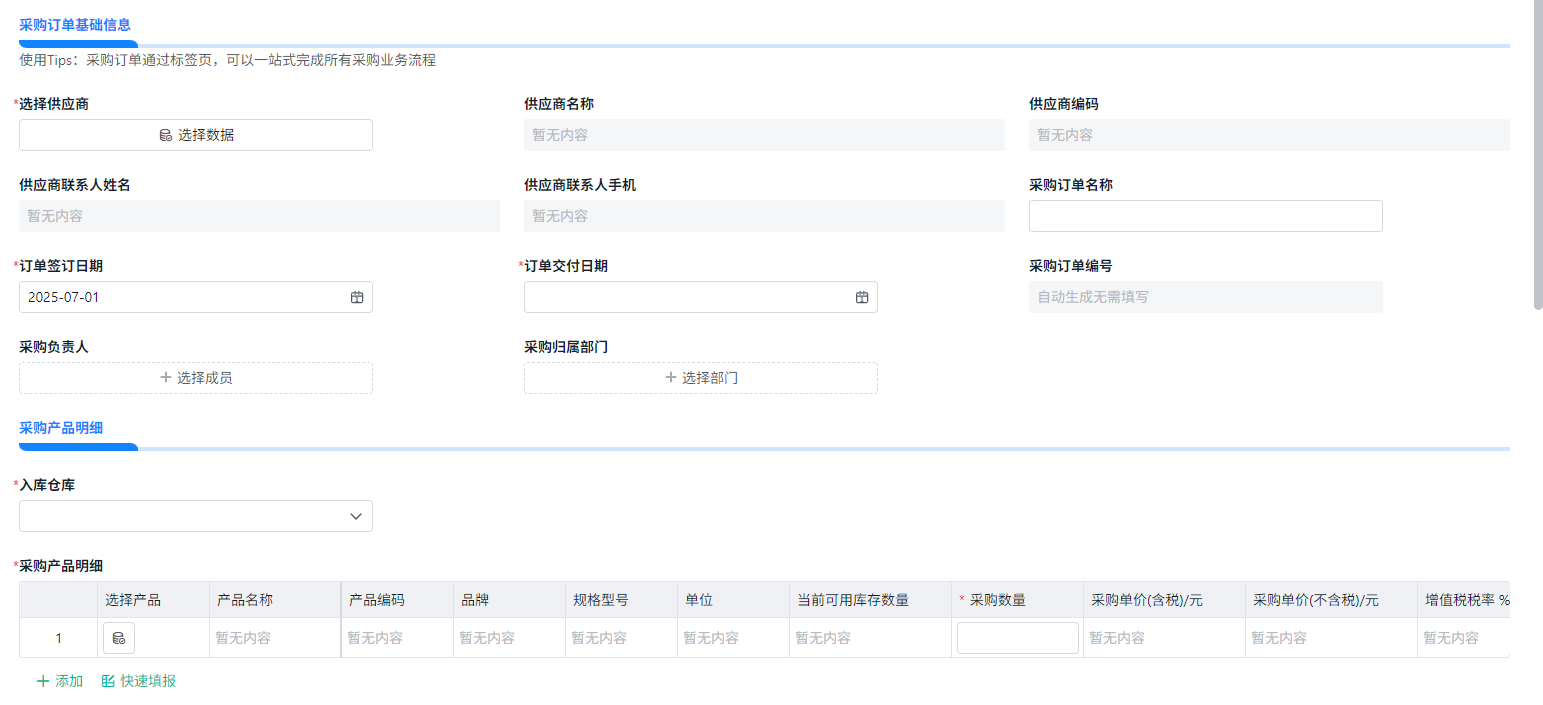
Task: Click the 添加 row link
Action: click(60, 681)
